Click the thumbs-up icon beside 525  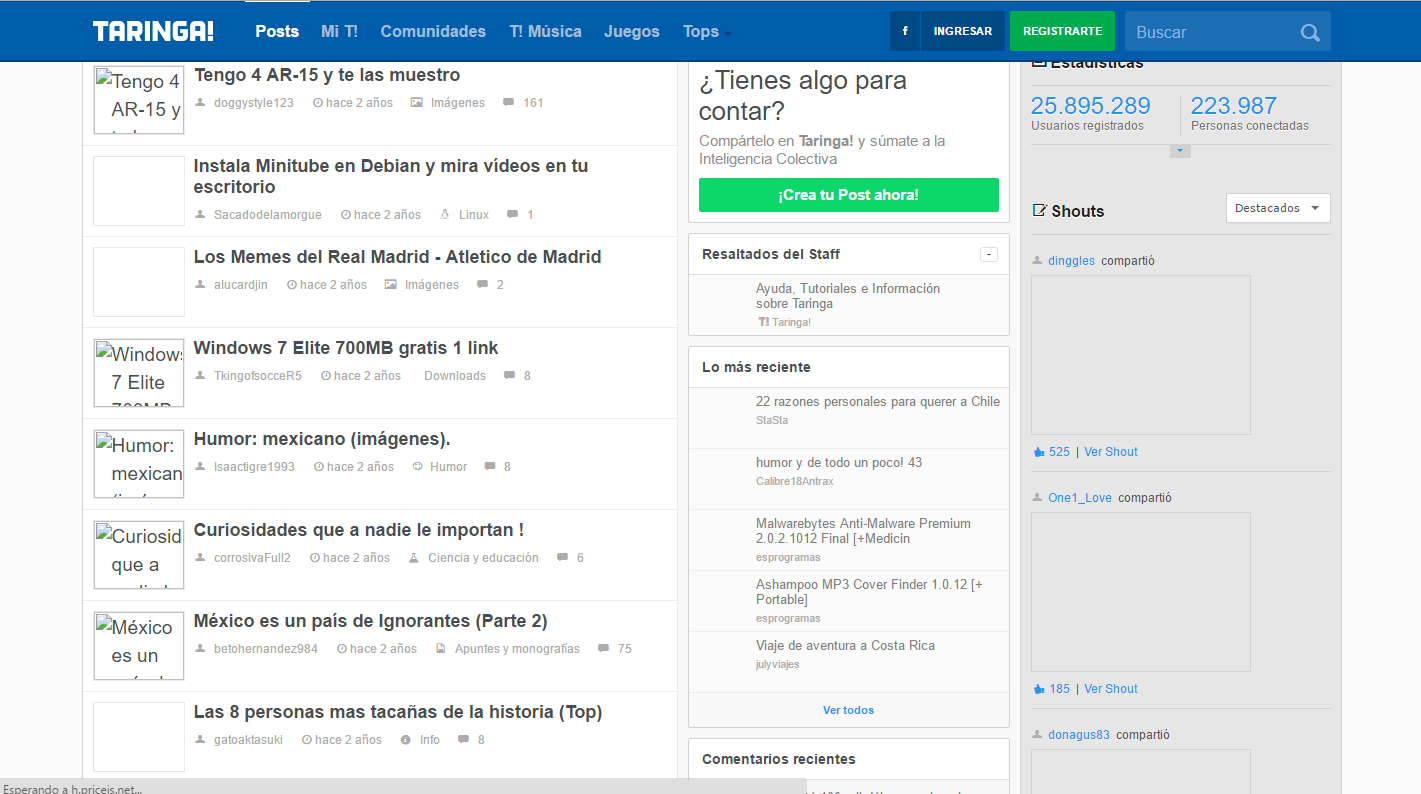pyautogui.click(x=1038, y=452)
